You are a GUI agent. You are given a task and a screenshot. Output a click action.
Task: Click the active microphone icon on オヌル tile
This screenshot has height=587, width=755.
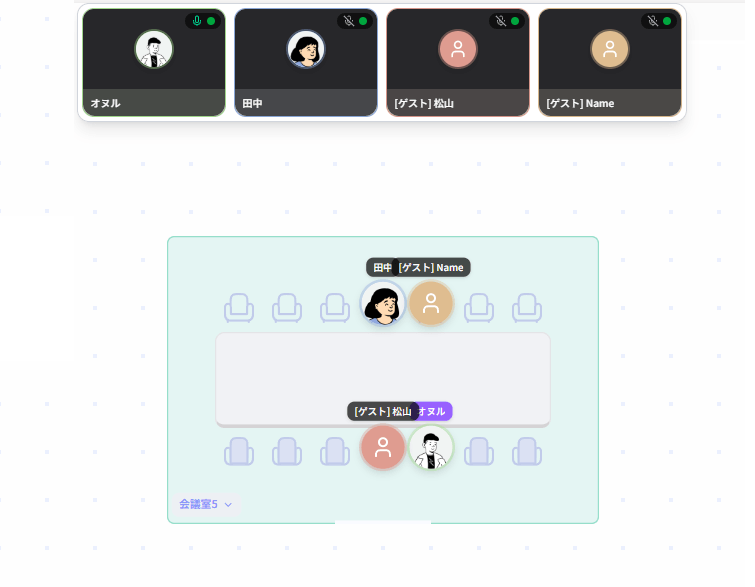196,21
